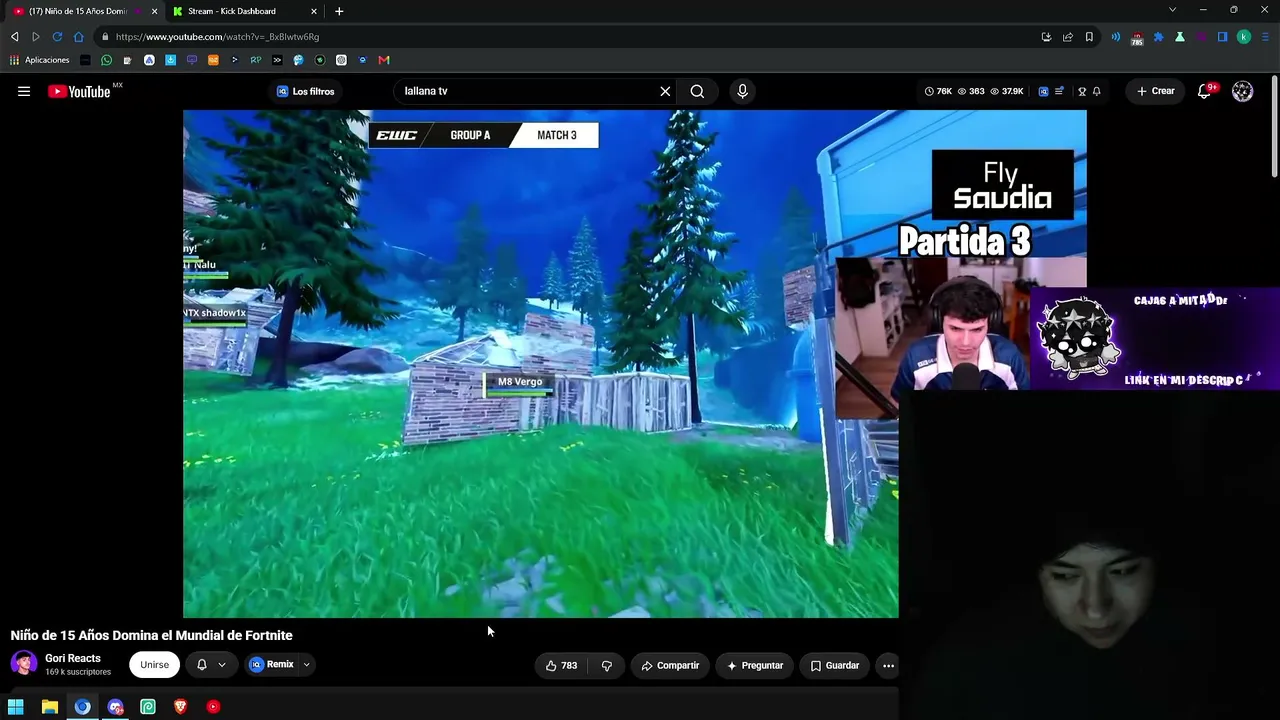Viewport: 1280px width, 720px height.
Task: Clear the search text with the X icon
Action: click(665, 91)
